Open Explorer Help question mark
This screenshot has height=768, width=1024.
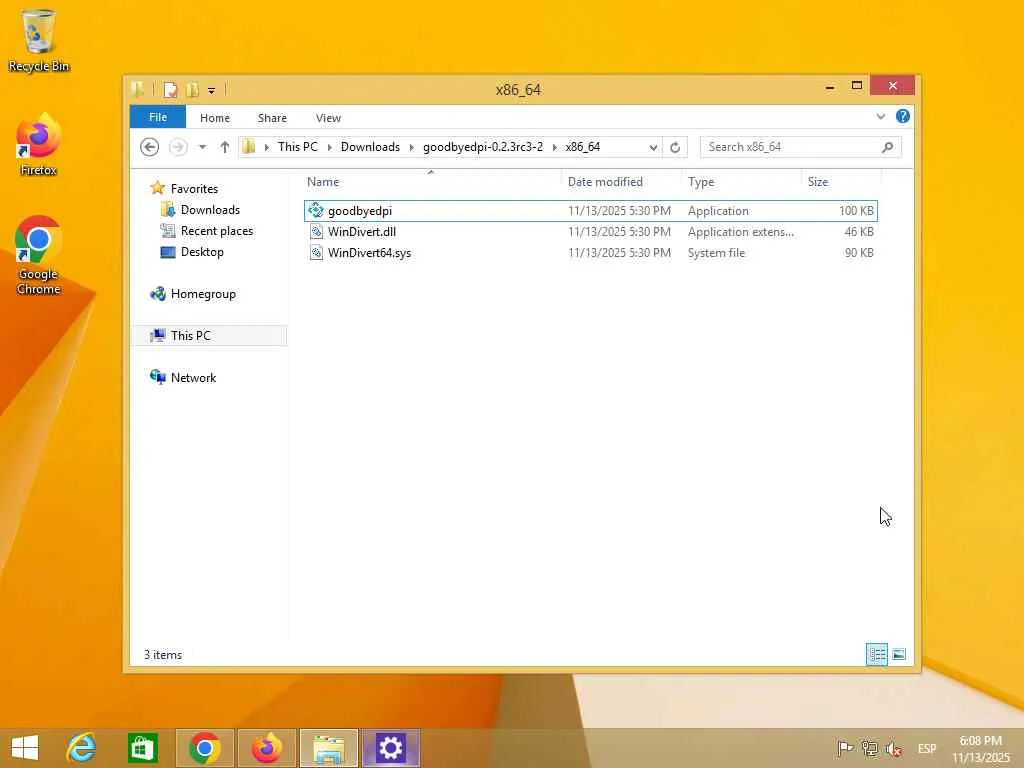pos(903,116)
